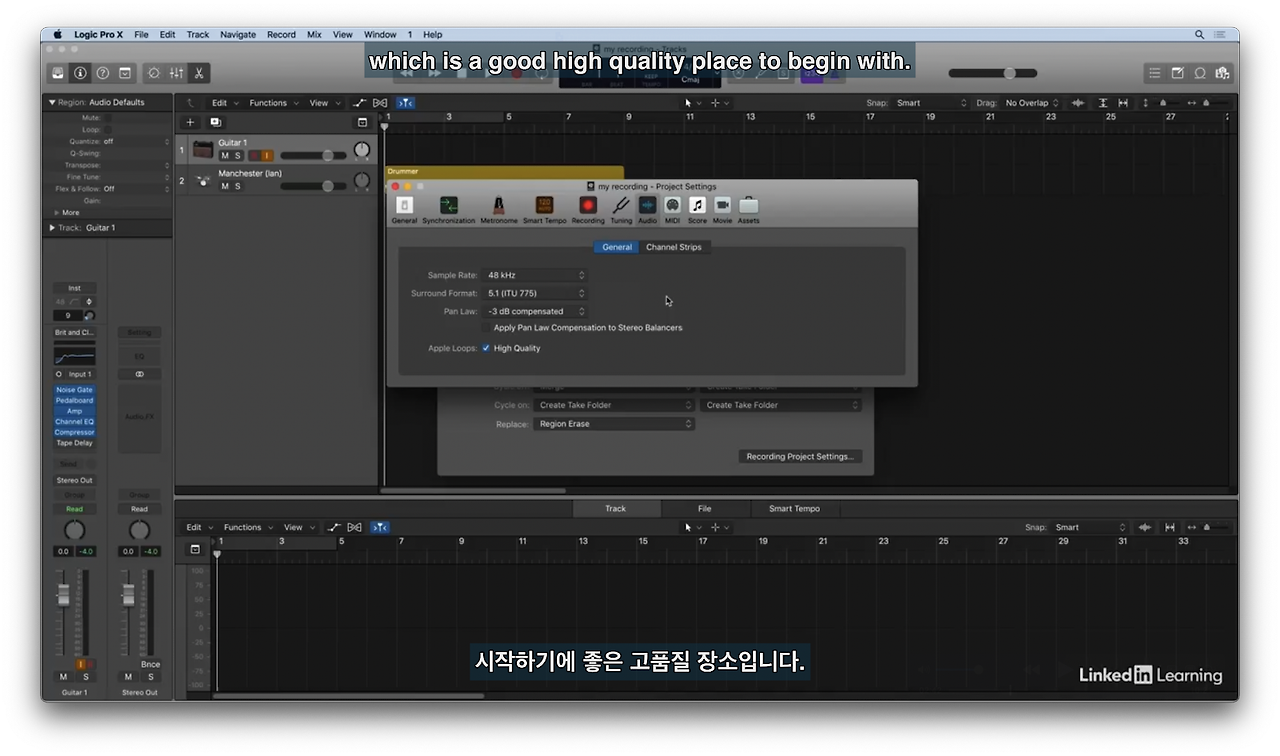The height and width of the screenshot is (756, 1280).
Task: Toggle the Catch playhead button in Tracks area
Action: click(x=405, y=103)
